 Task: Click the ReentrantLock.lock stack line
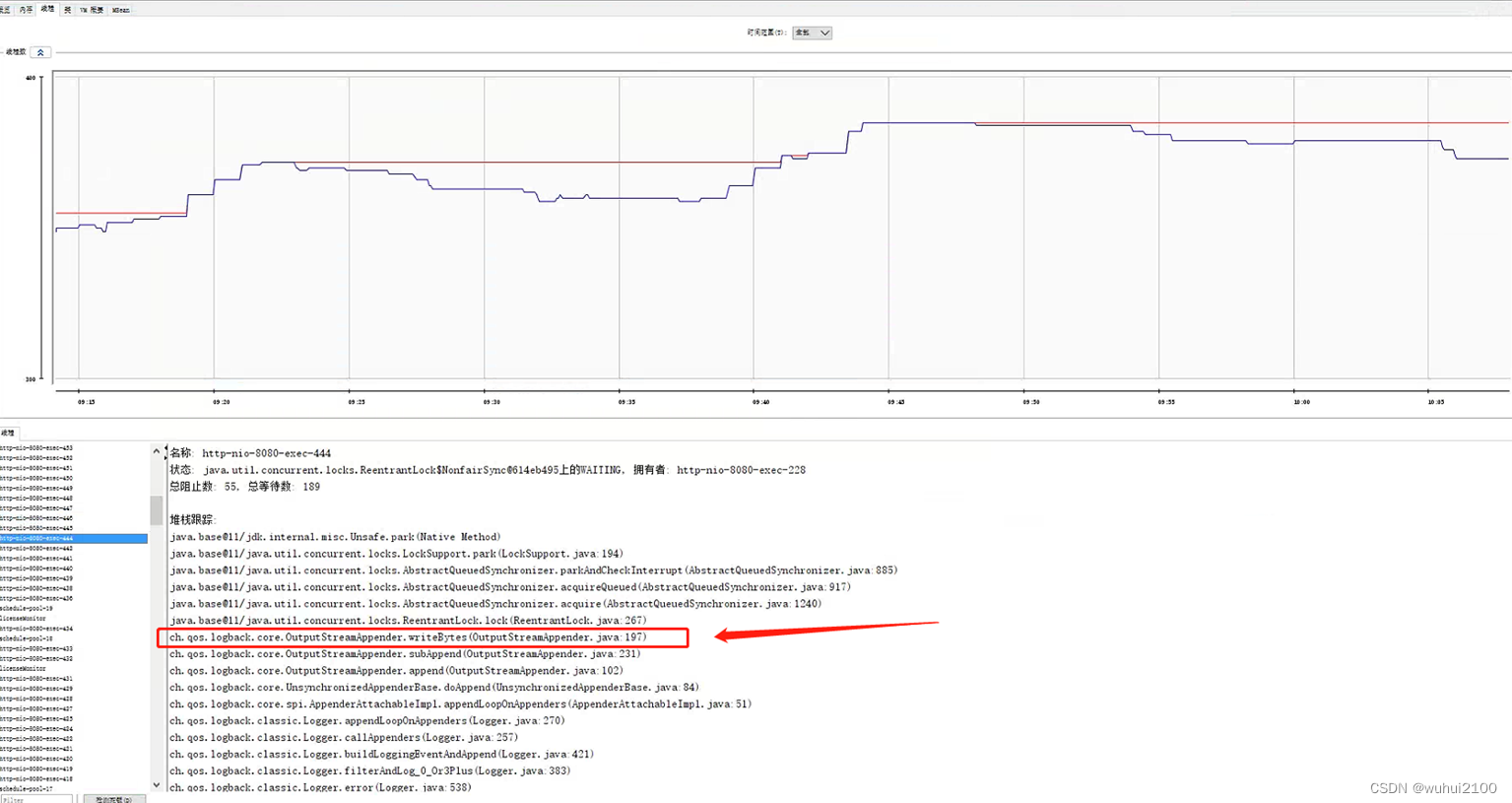(408, 621)
